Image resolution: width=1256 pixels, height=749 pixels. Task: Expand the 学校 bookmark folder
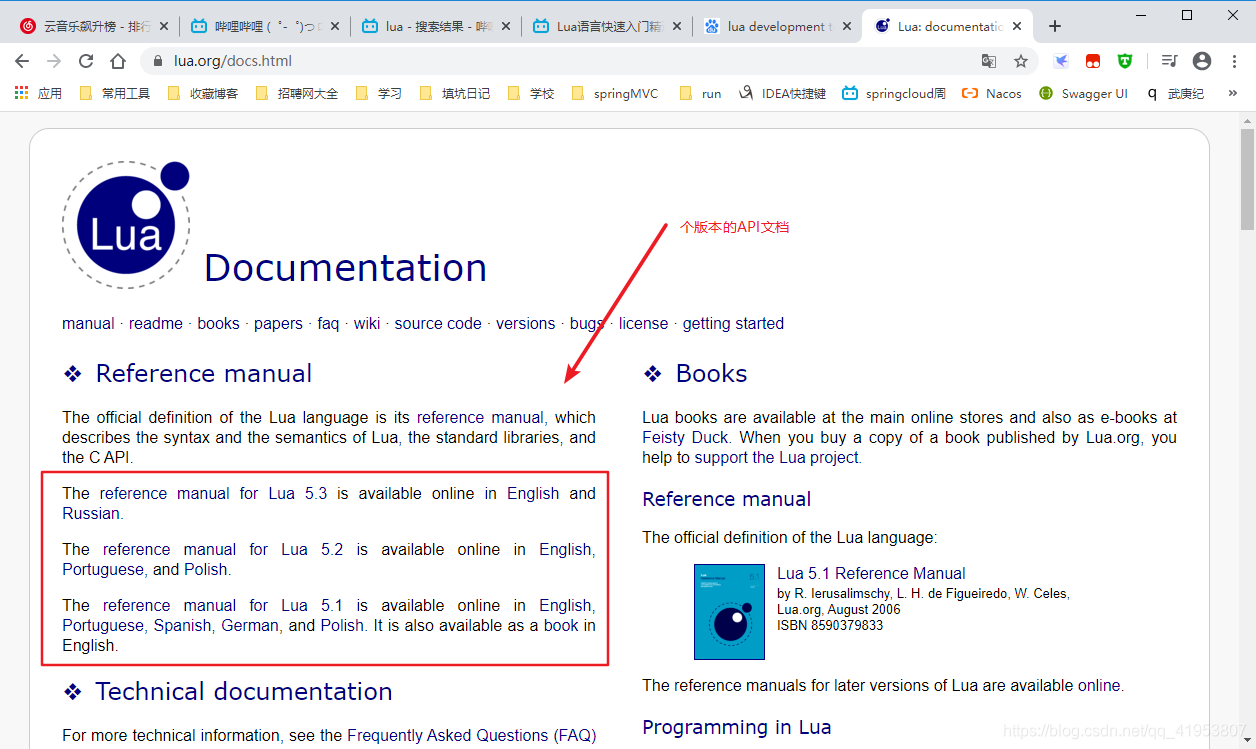531,93
